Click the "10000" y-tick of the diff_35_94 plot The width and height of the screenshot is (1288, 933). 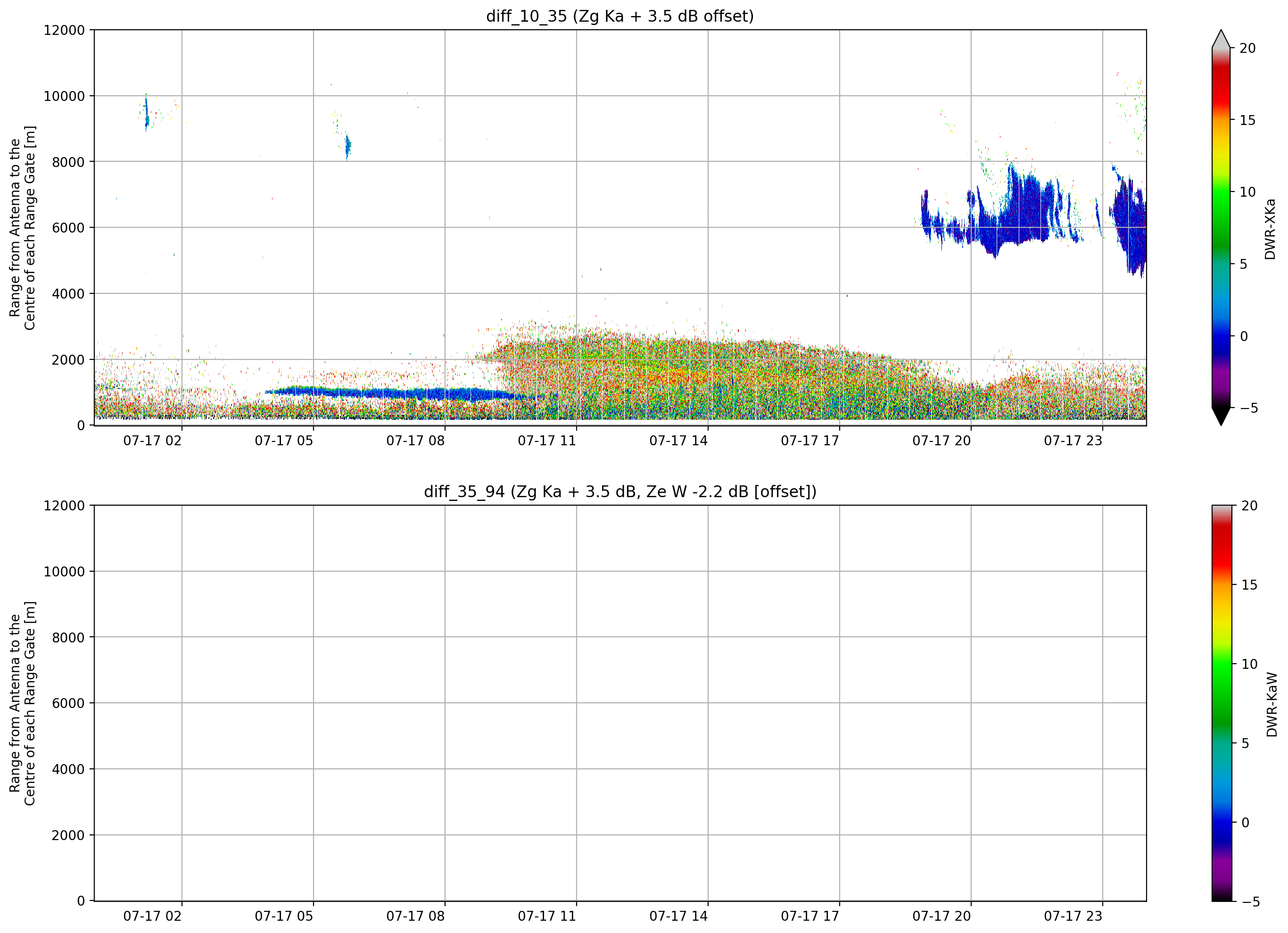(64, 572)
